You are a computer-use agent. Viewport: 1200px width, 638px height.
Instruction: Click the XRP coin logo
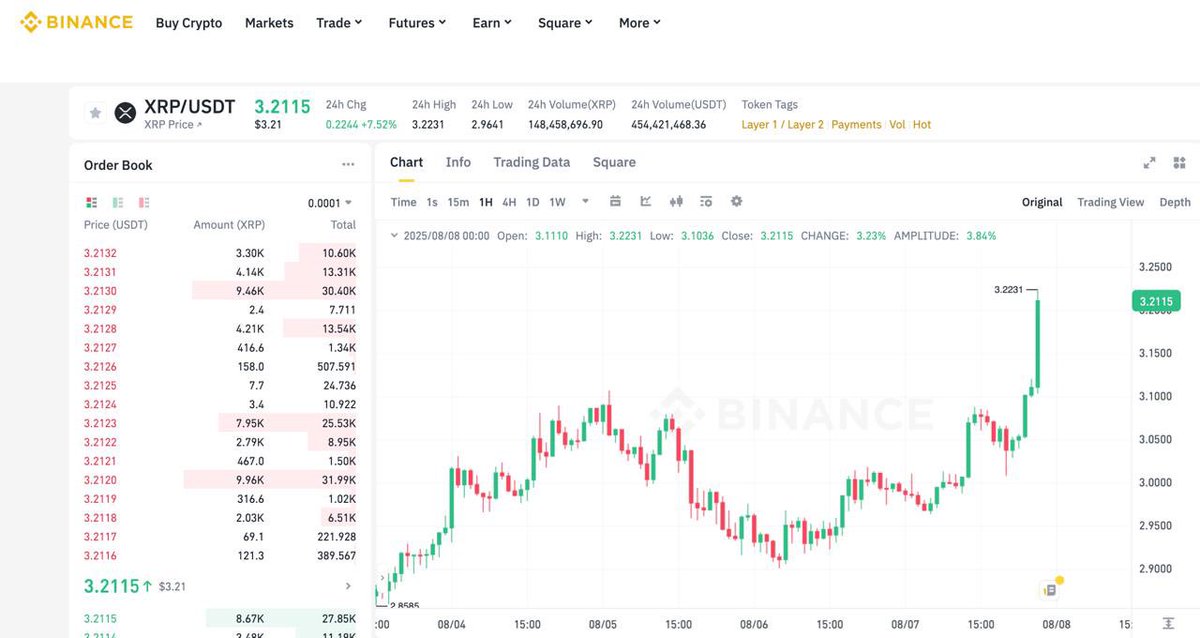pyautogui.click(x=125, y=113)
